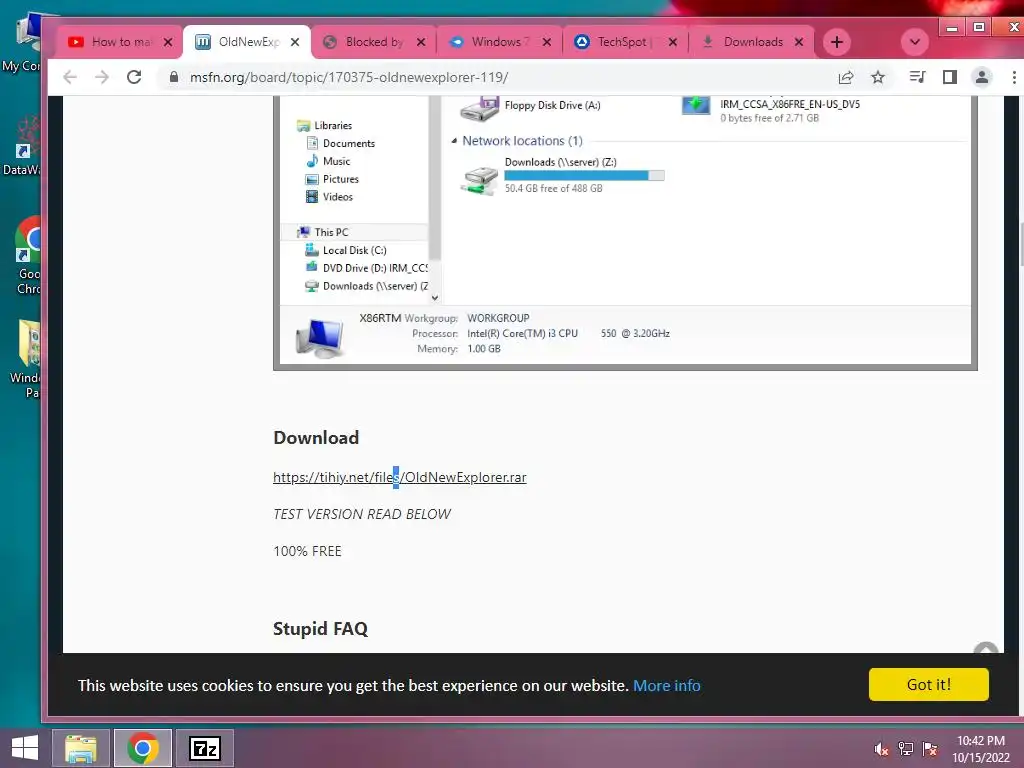Click the address bar URL
This screenshot has width=1024, height=768.
349,77
